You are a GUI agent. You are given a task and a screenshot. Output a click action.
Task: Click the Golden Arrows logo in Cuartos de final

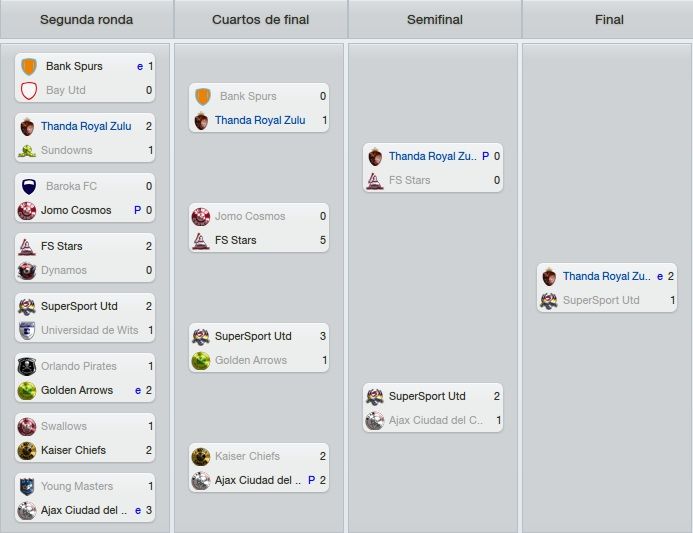201,361
